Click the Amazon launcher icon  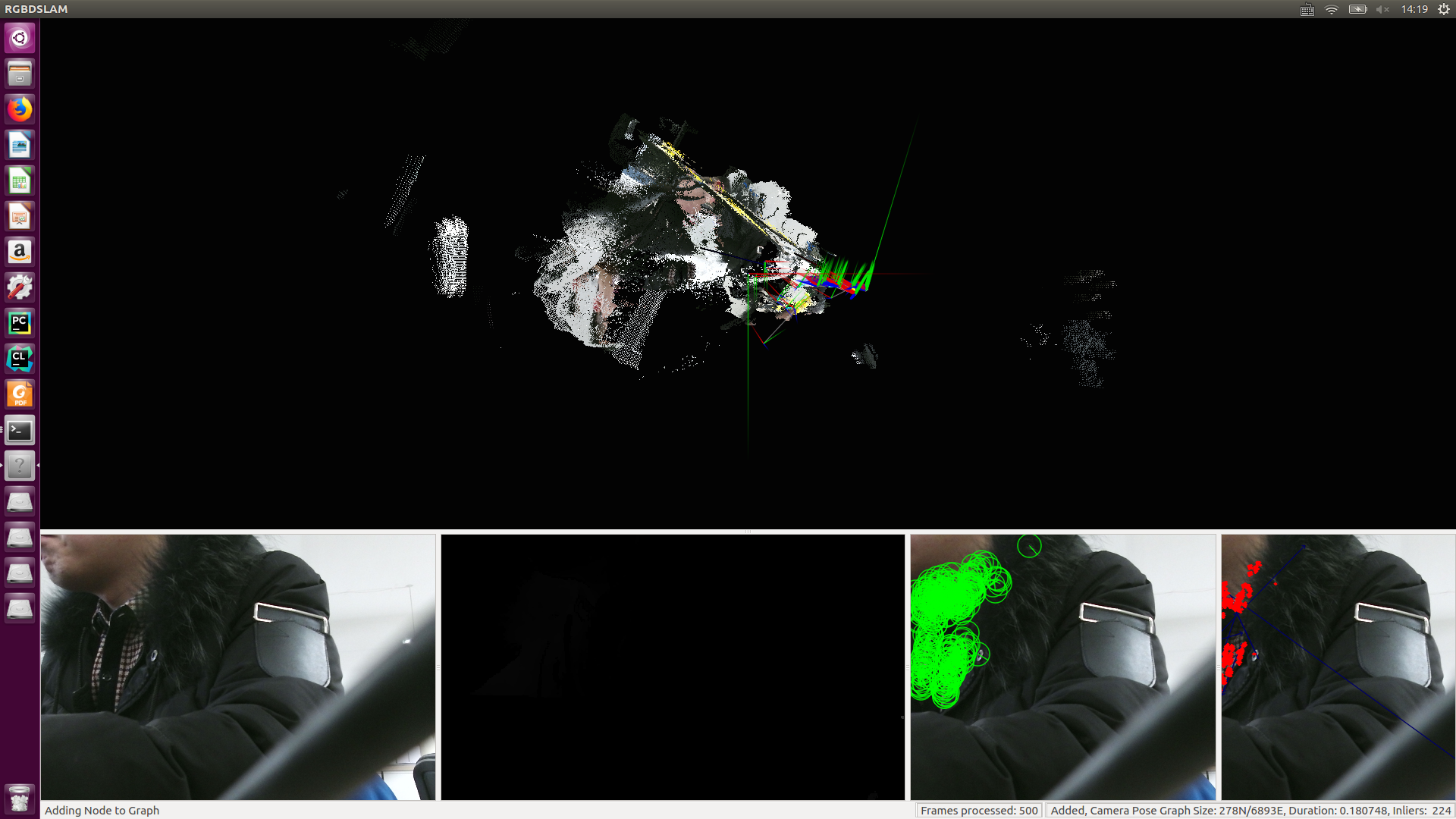pos(20,252)
